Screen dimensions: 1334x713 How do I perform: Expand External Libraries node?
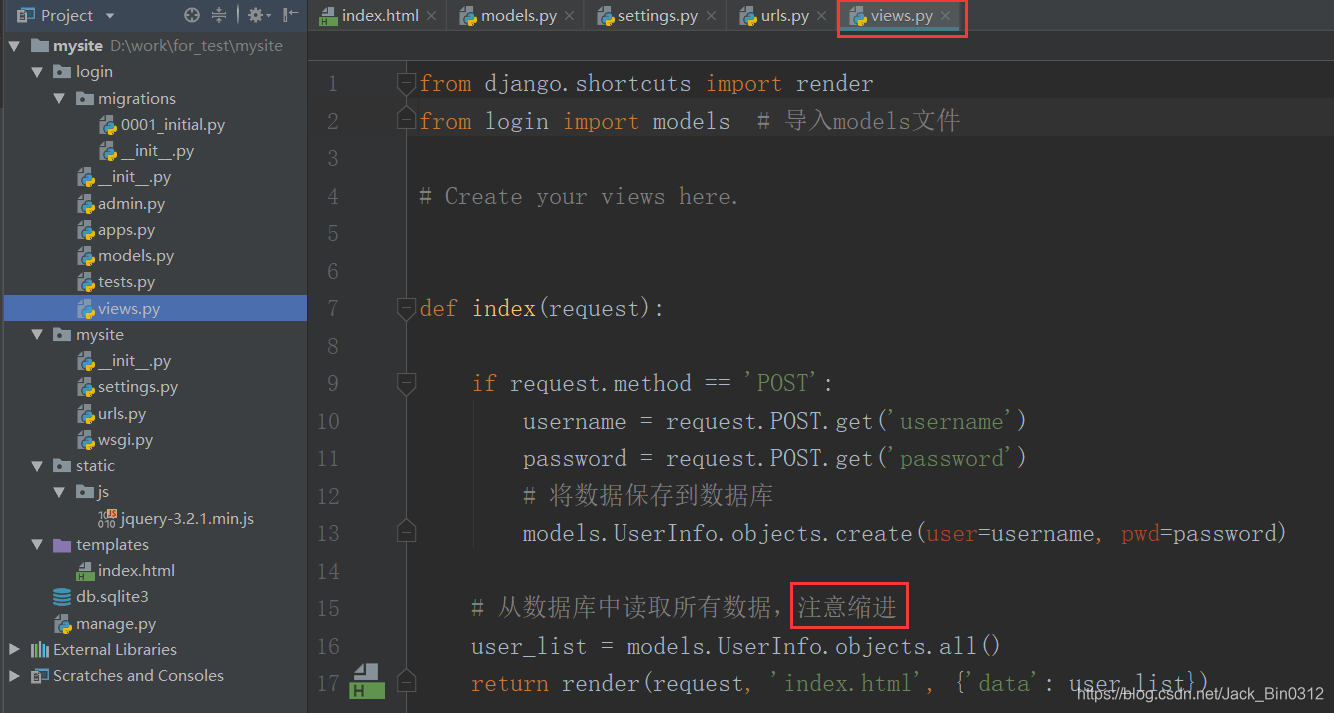tap(15, 650)
